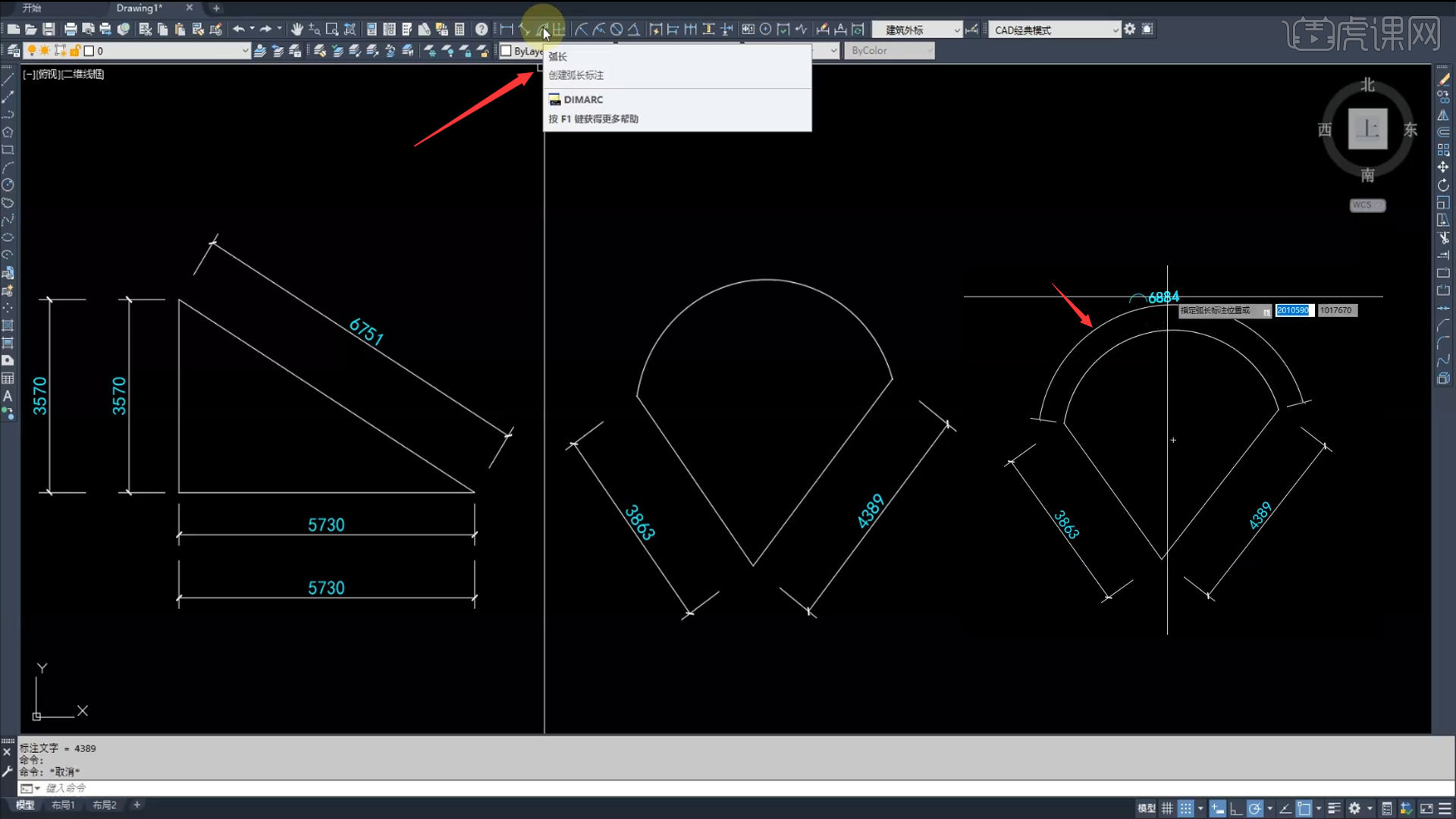Switch to the 模型 layout tab
The image size is (1456, 819).
[25, 805]
